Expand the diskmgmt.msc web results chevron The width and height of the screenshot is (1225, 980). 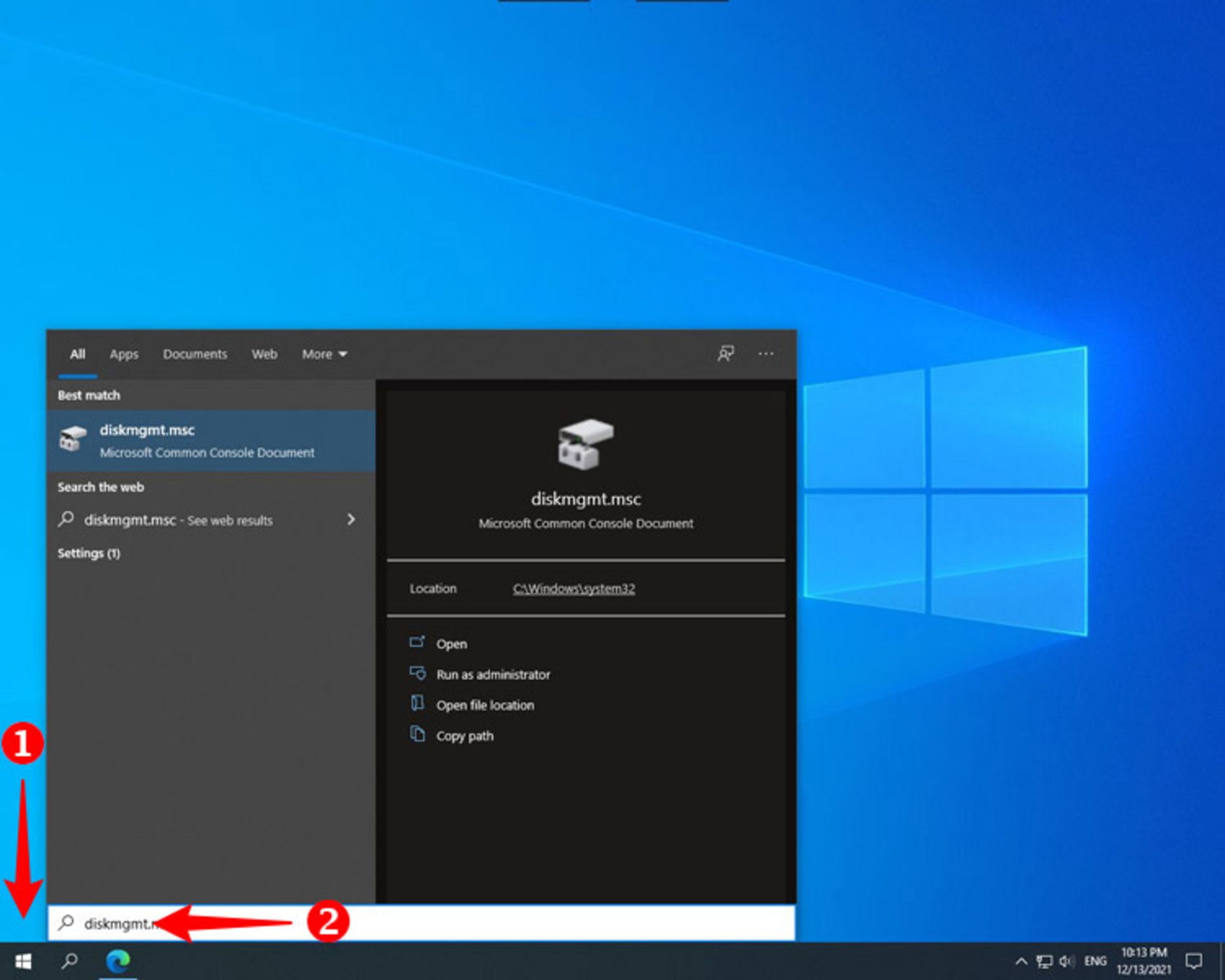click(x=352, y=520)
